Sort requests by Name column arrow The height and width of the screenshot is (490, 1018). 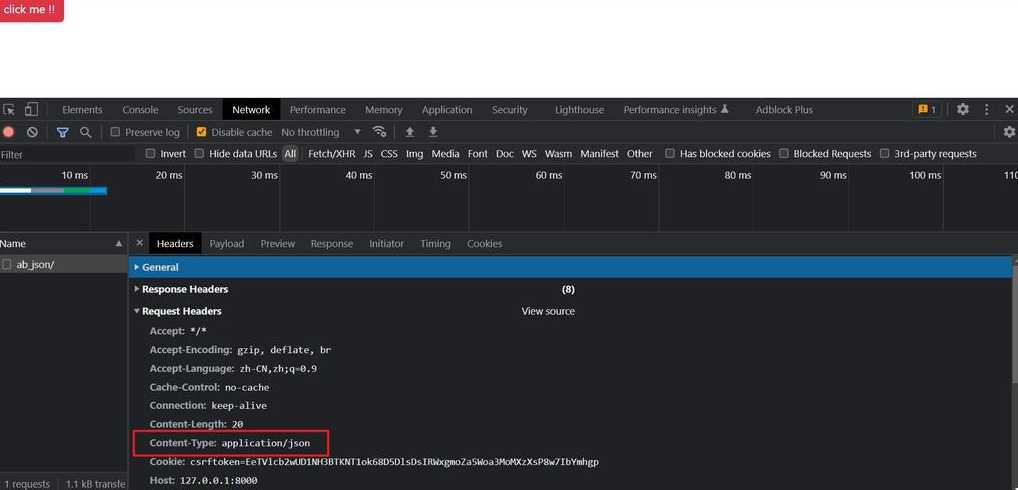pyautogui.click(x=119, y=243)
